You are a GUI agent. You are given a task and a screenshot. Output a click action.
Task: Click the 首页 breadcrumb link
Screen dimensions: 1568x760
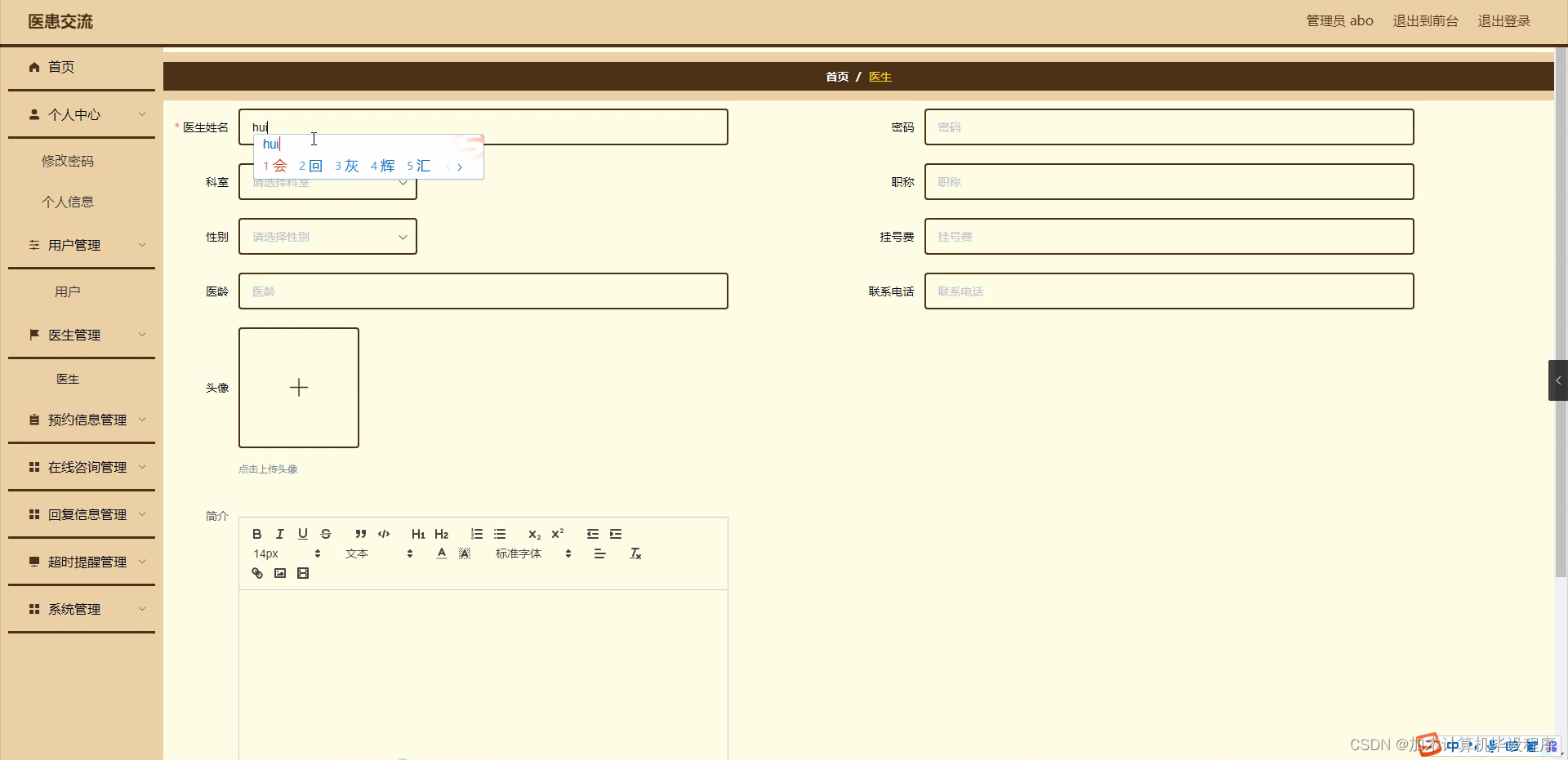(x=837, y=77)
